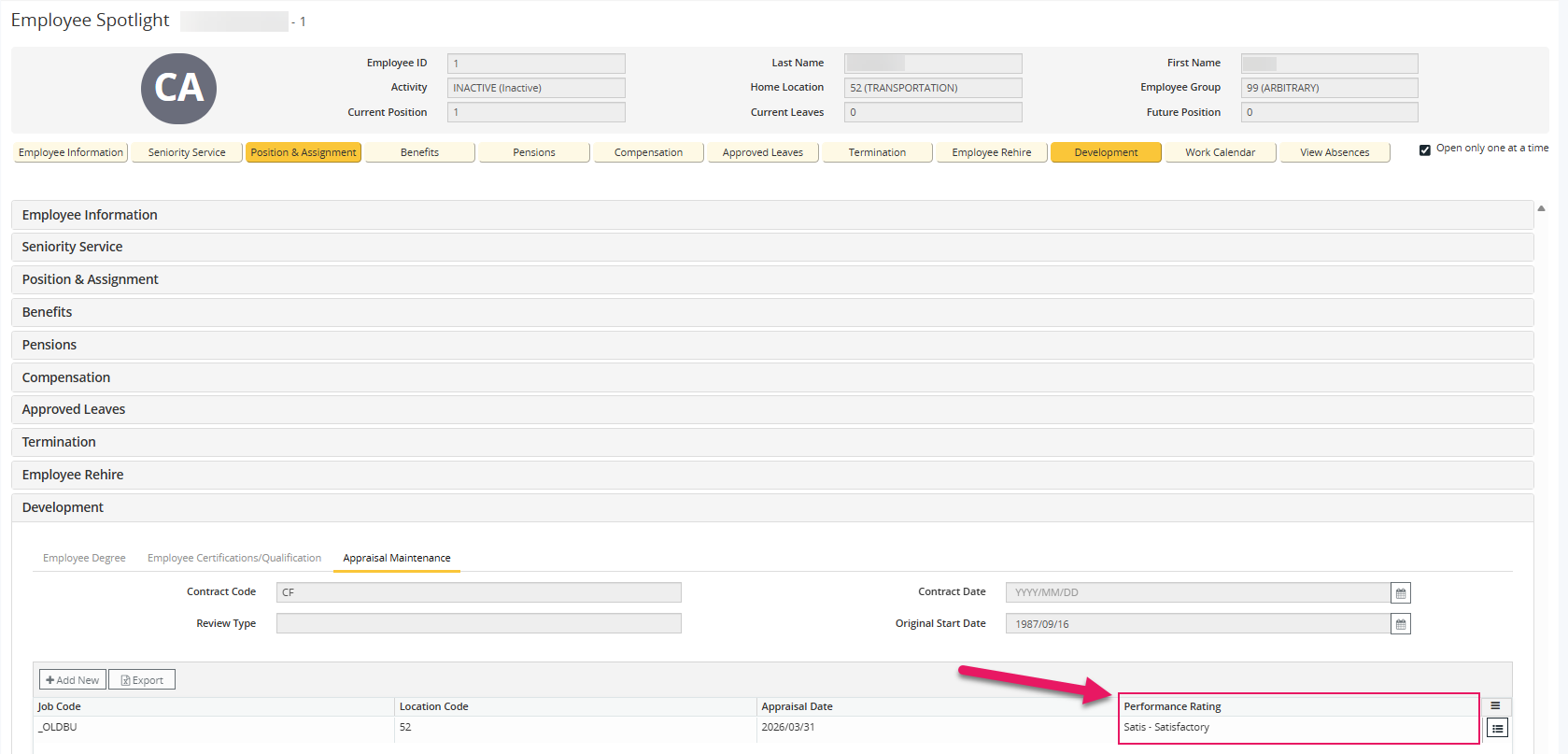Click the Home Location field
1568x754 pixels.
933,88
